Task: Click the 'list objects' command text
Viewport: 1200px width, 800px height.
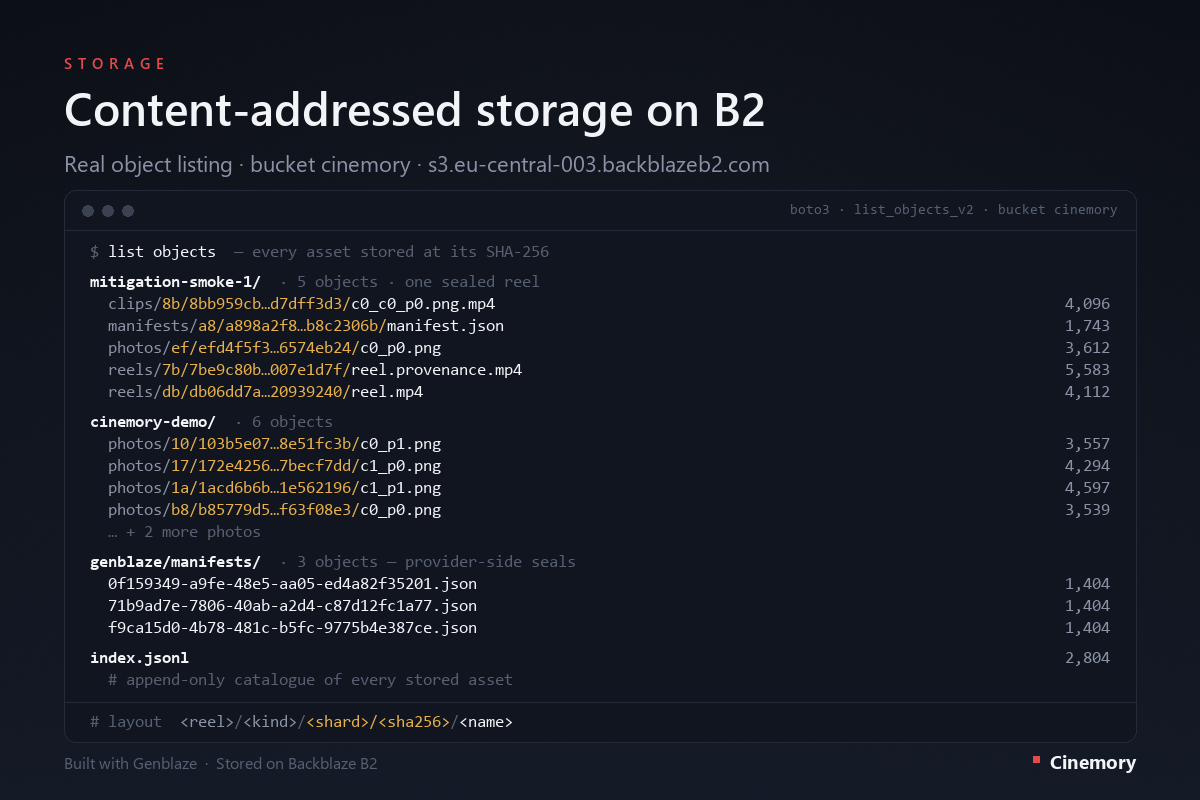Action: 162,252
